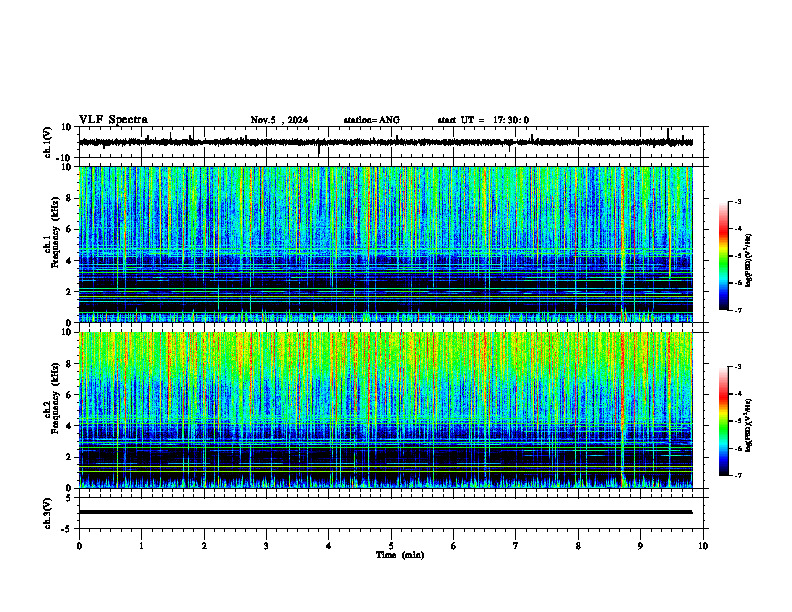Click the "ch.1(V)" waveform axis label
The image size is (792, 612).
48,142
